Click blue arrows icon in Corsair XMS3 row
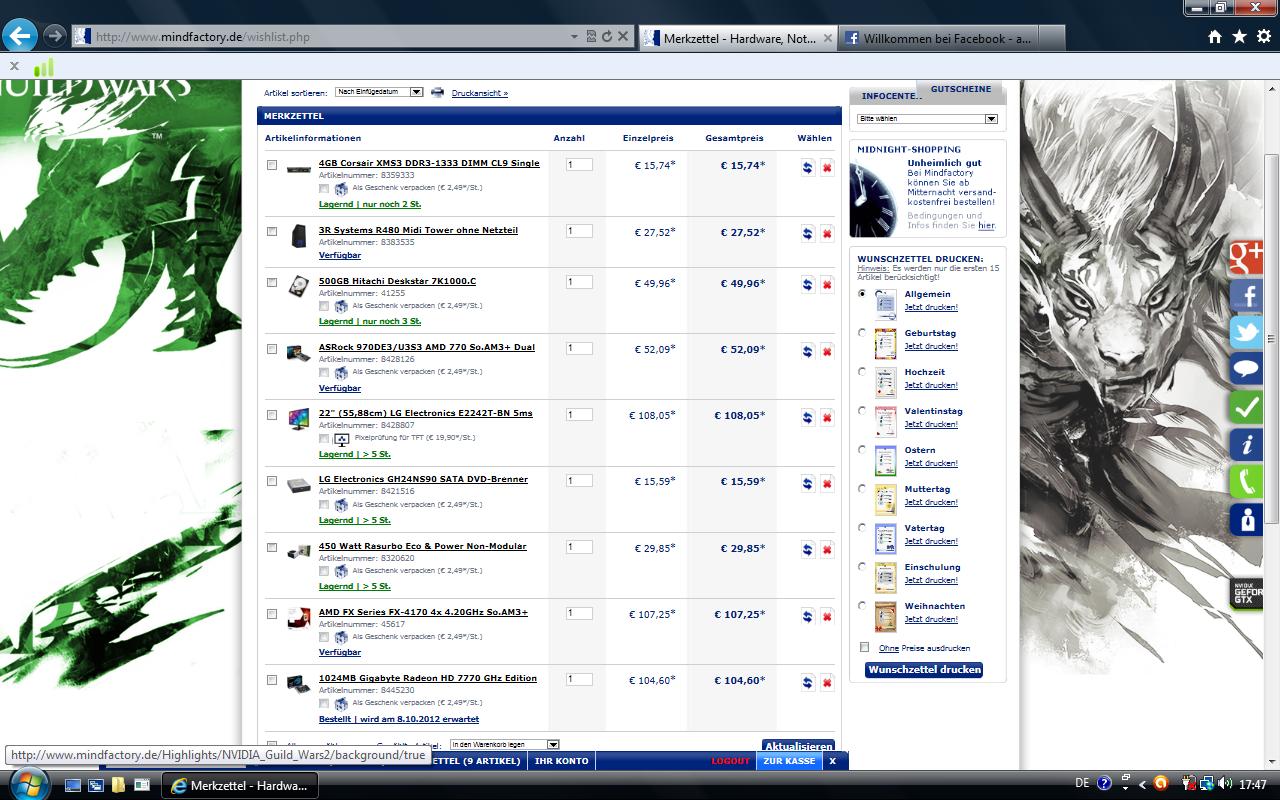The height and width of the screenshot is (800, 1280). coord(807,168)
